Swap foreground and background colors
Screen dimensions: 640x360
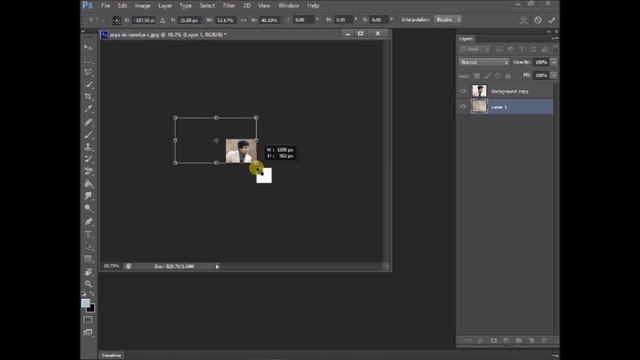click(92, 294)
